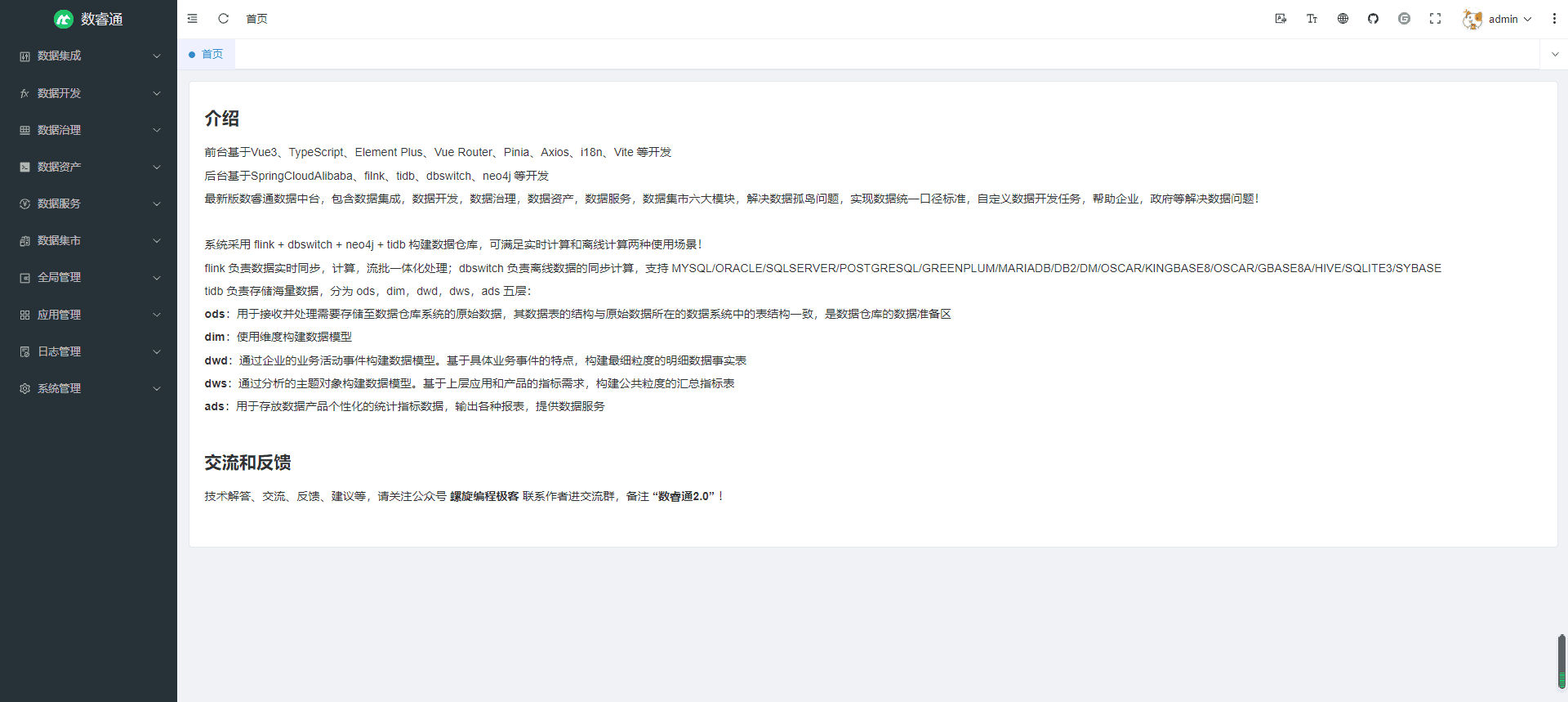The width and height of the screenshot is (1568, 702).
Task: Collapse the sidebar with the fold icon
Action: pyautogui.click(x=193, y=19)
